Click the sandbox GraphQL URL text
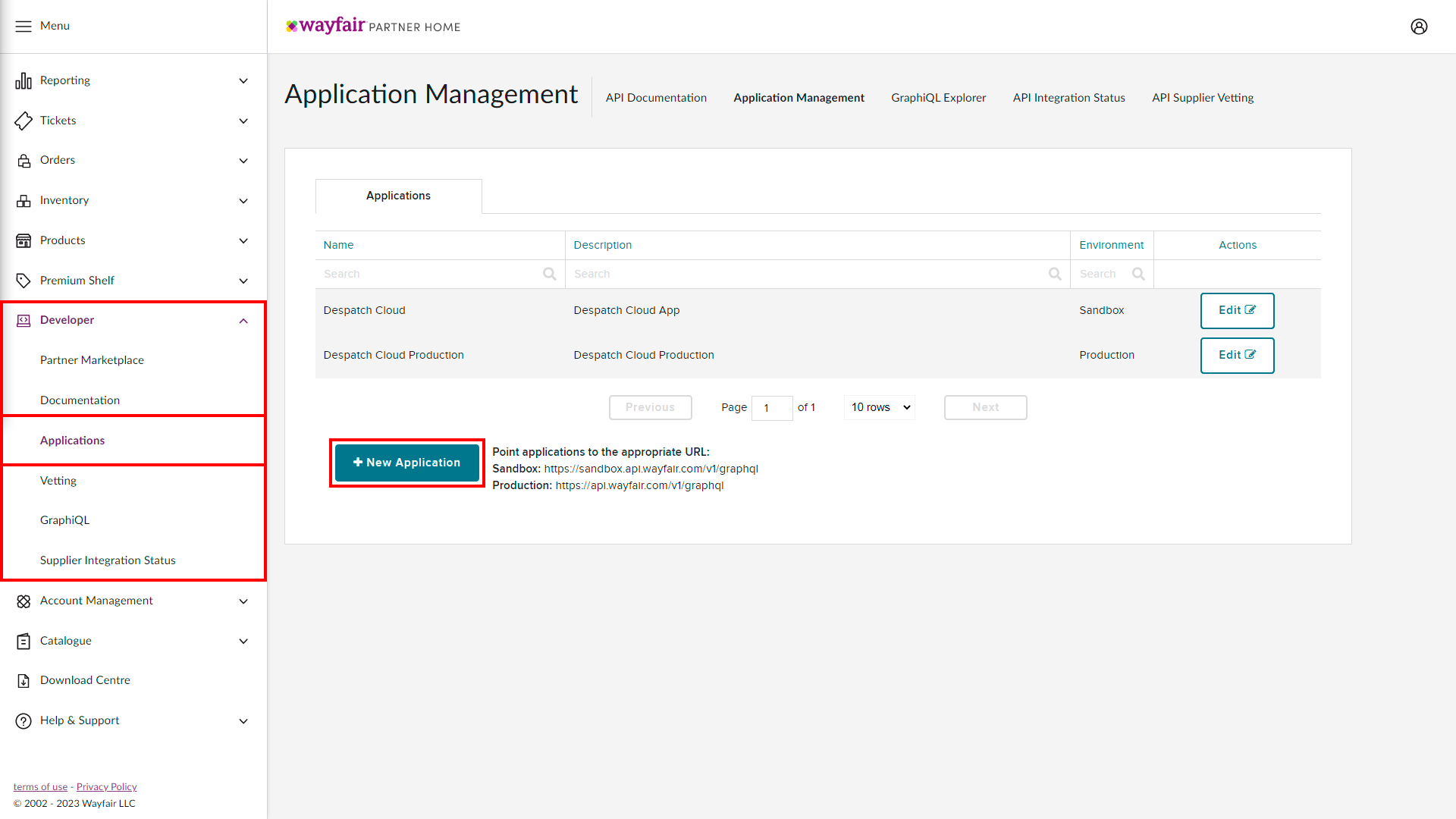 click(x=651, y=469)
